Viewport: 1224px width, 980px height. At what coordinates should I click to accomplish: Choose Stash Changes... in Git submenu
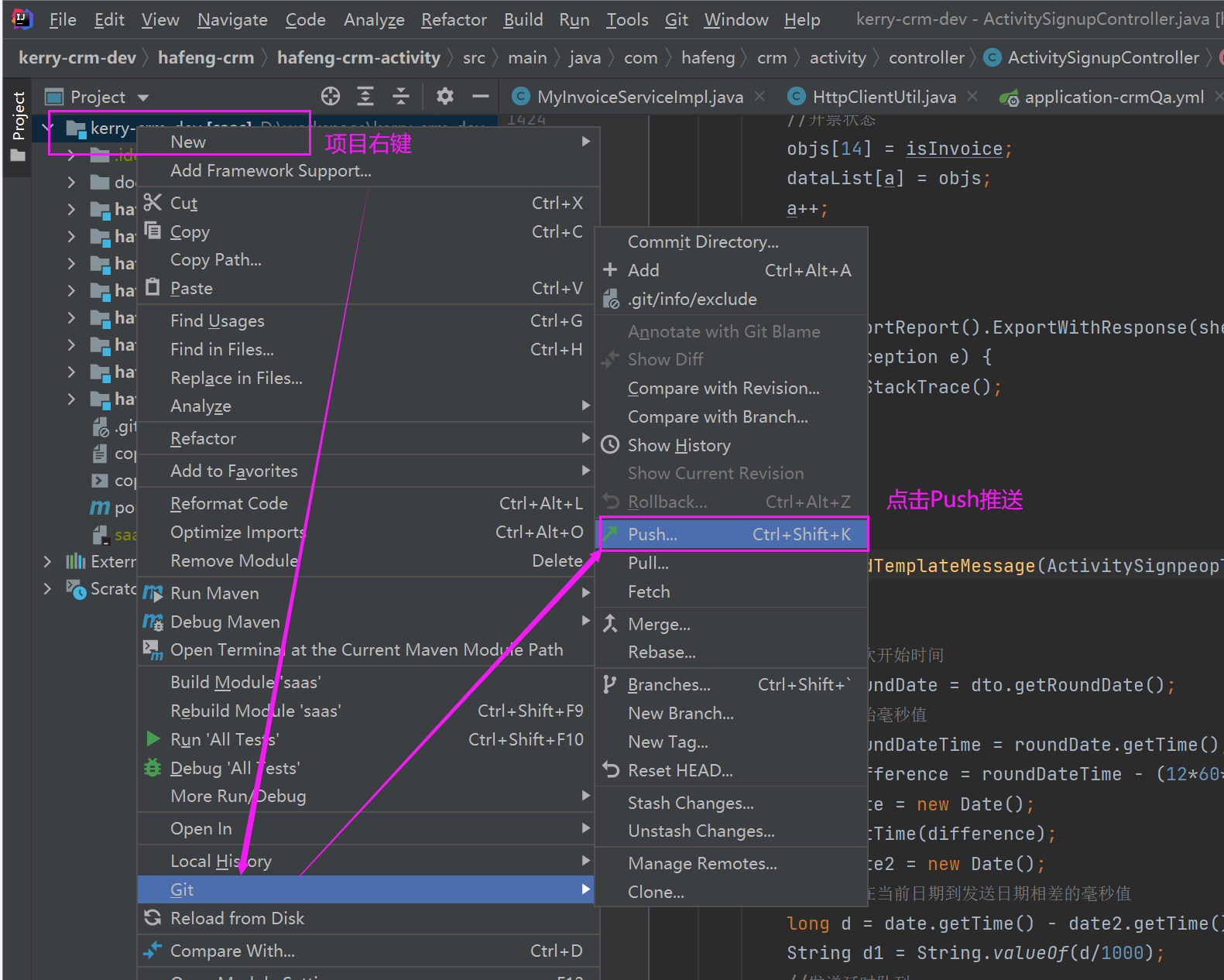coord(732,803)
